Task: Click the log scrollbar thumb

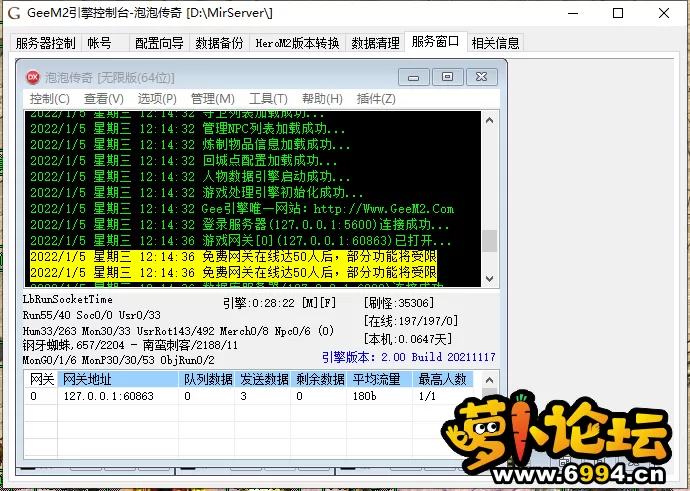Action: tap(489, 241)
